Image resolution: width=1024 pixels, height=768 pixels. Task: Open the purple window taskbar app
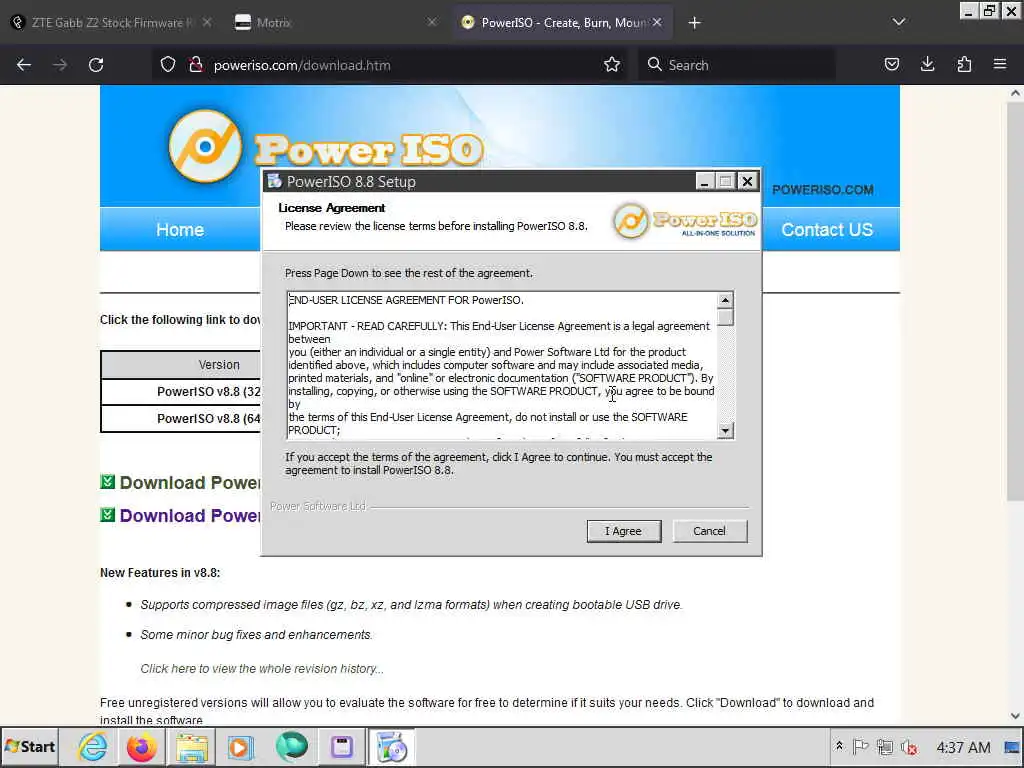(342, 747)
